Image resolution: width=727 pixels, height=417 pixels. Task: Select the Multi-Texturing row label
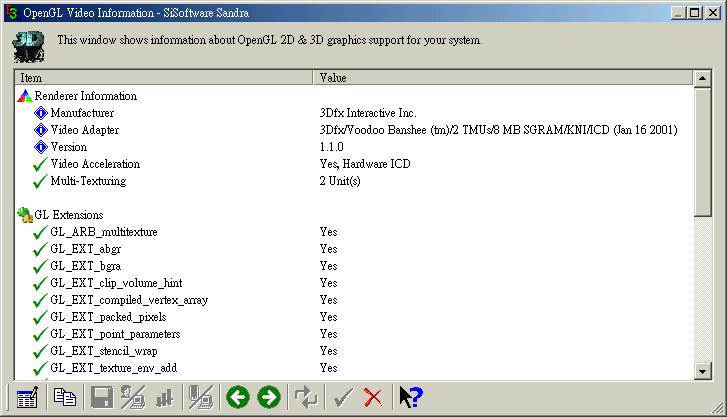pyautogui.click(x=88, y=181)
